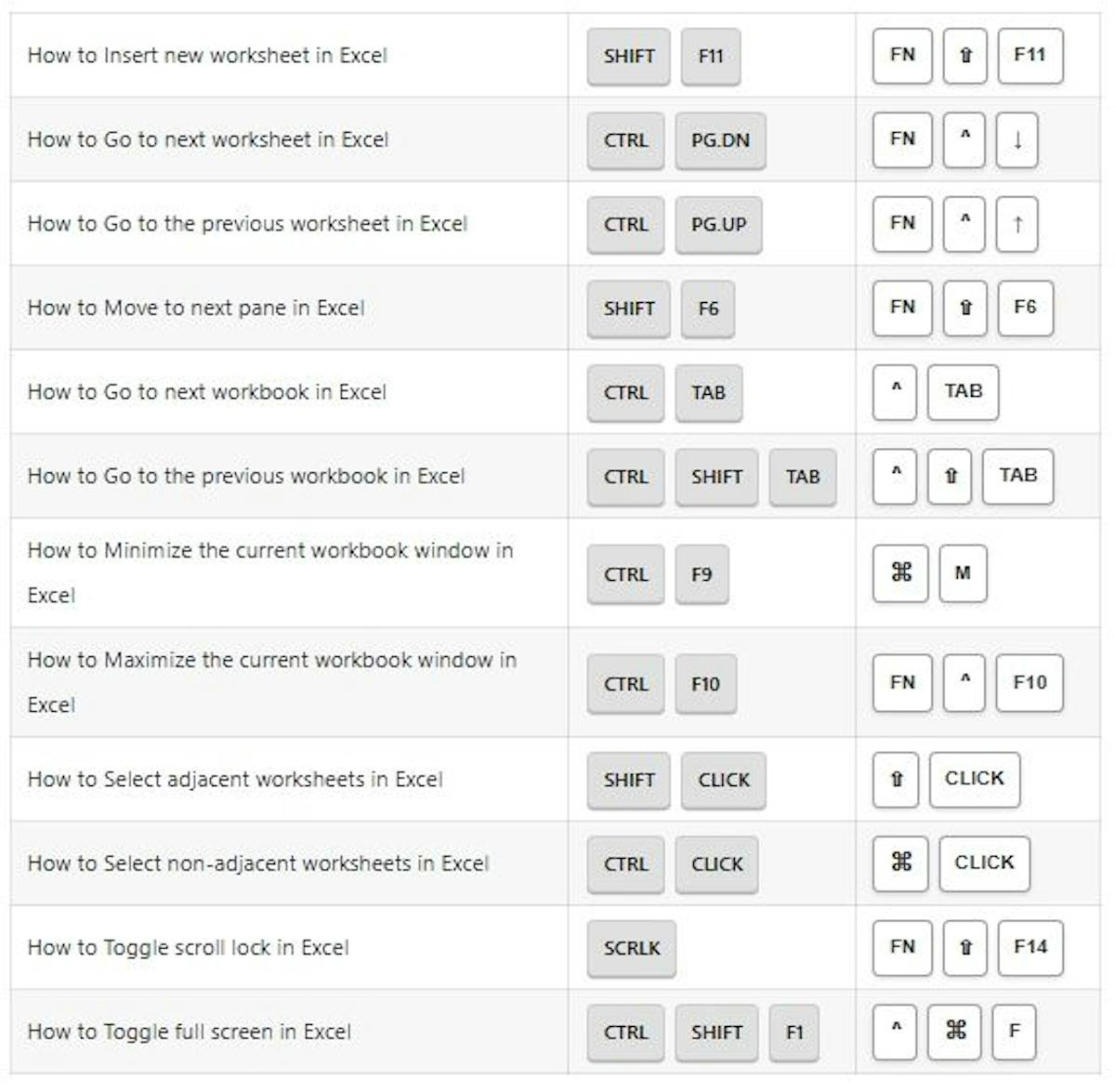Click Command symbol key in Minimize workbook row
This screenshot has width=1115, height=1092.
click(900, 573)
